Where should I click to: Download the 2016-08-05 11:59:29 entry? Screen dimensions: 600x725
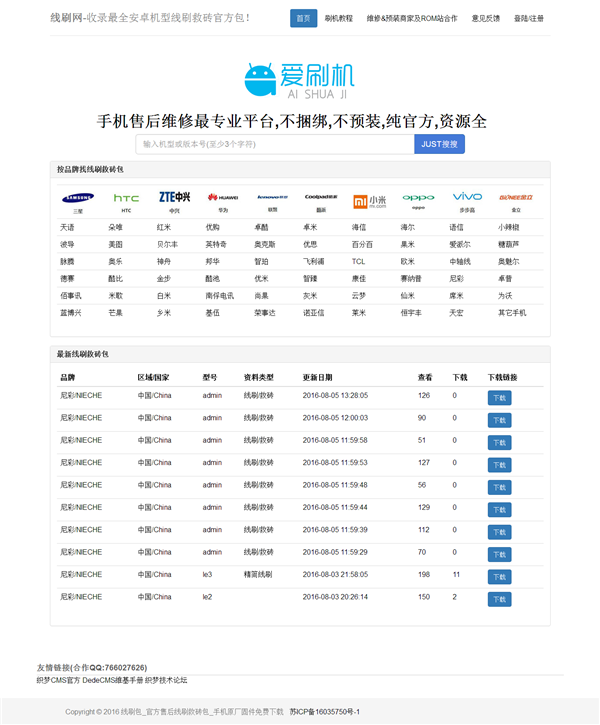pyautogui.click(x=499, y=554)
